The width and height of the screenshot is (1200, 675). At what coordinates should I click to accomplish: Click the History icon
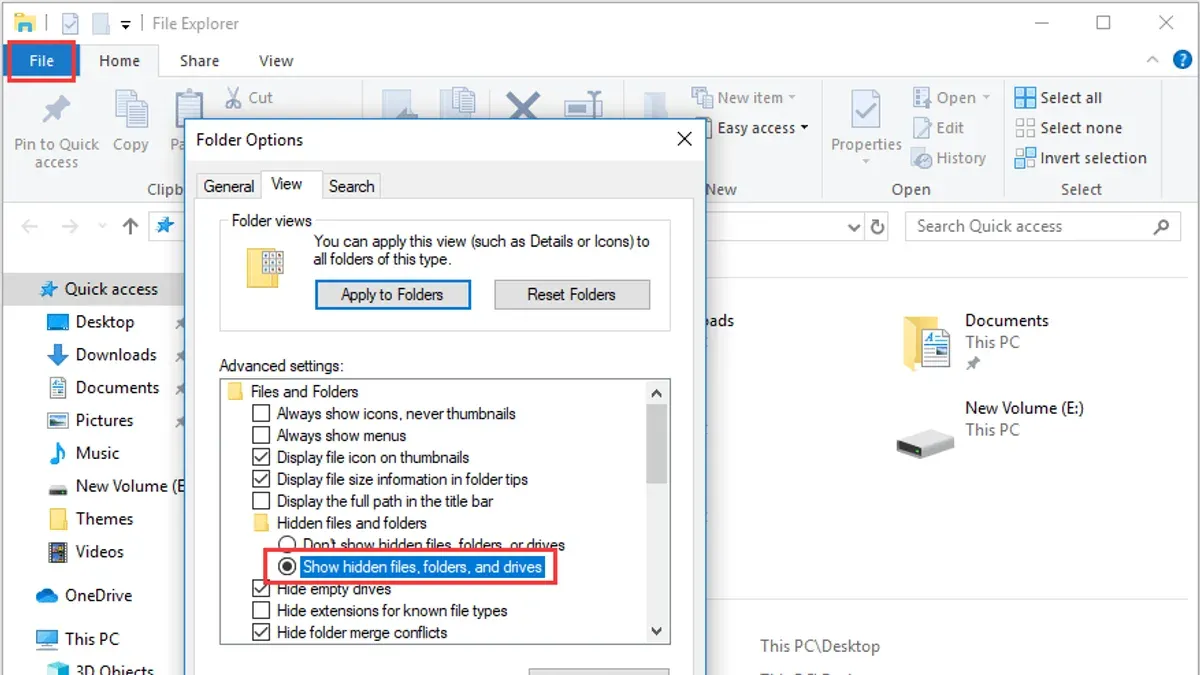[922, 158]
